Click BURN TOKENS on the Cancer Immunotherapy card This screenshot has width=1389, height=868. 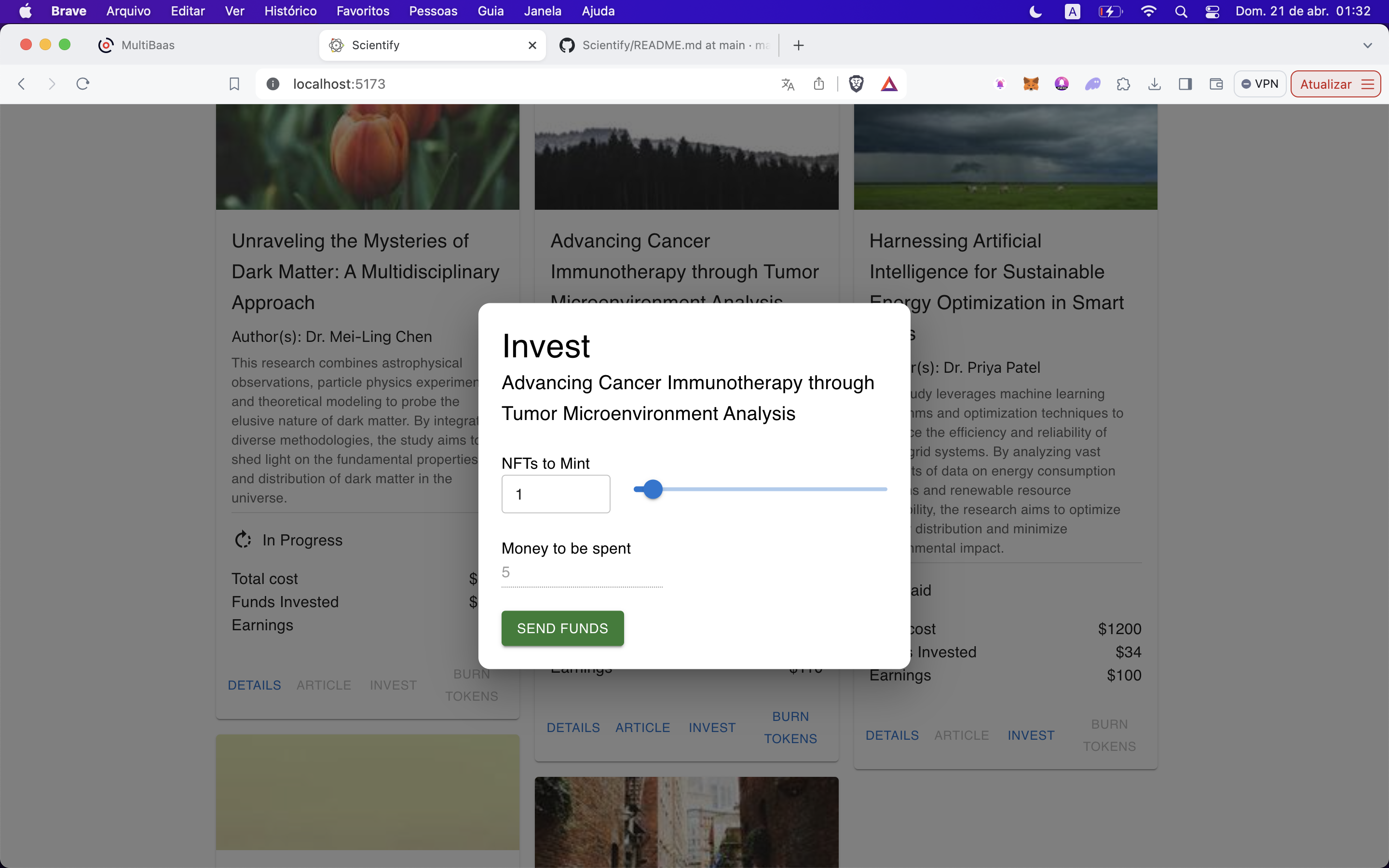tap(790, 727)
